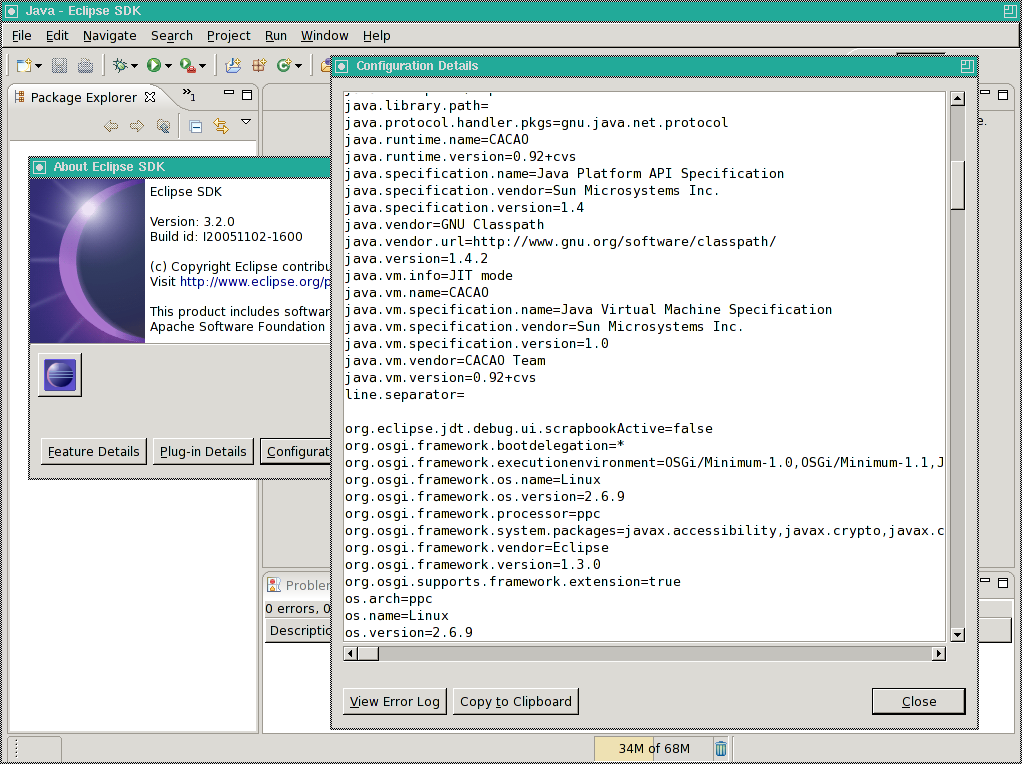Minimize the Package Explorer view

point(229,93)
